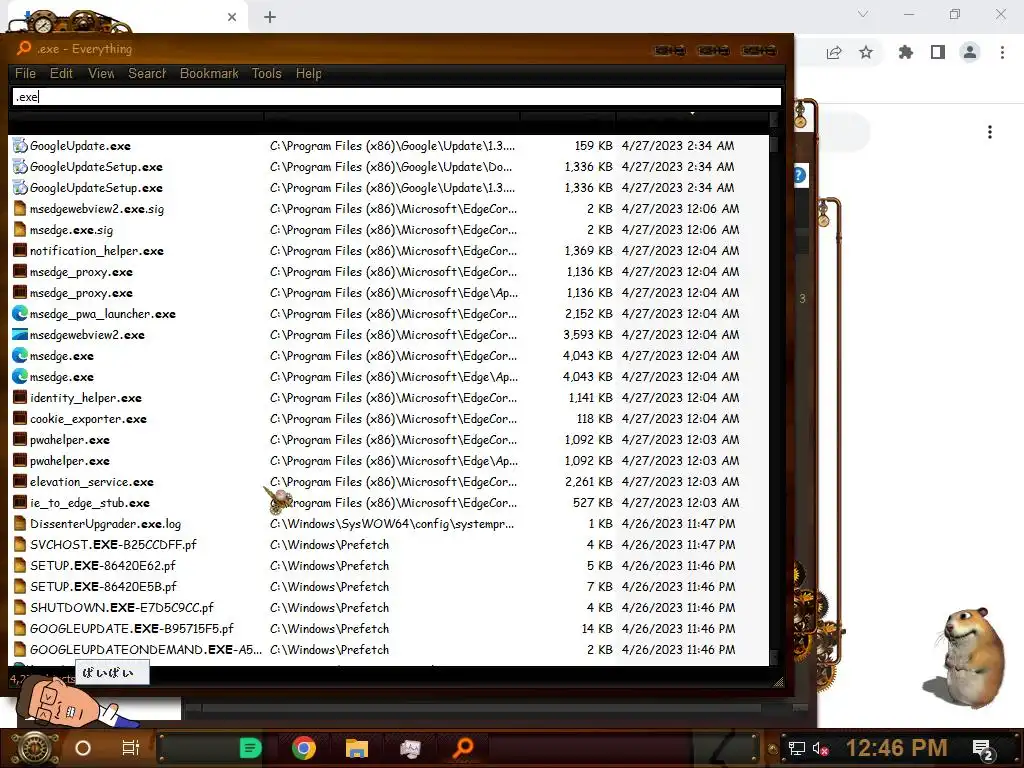
Task: Click the C:\Windows\SysWOW64\config path cell
Action: (x=392, y=524)
